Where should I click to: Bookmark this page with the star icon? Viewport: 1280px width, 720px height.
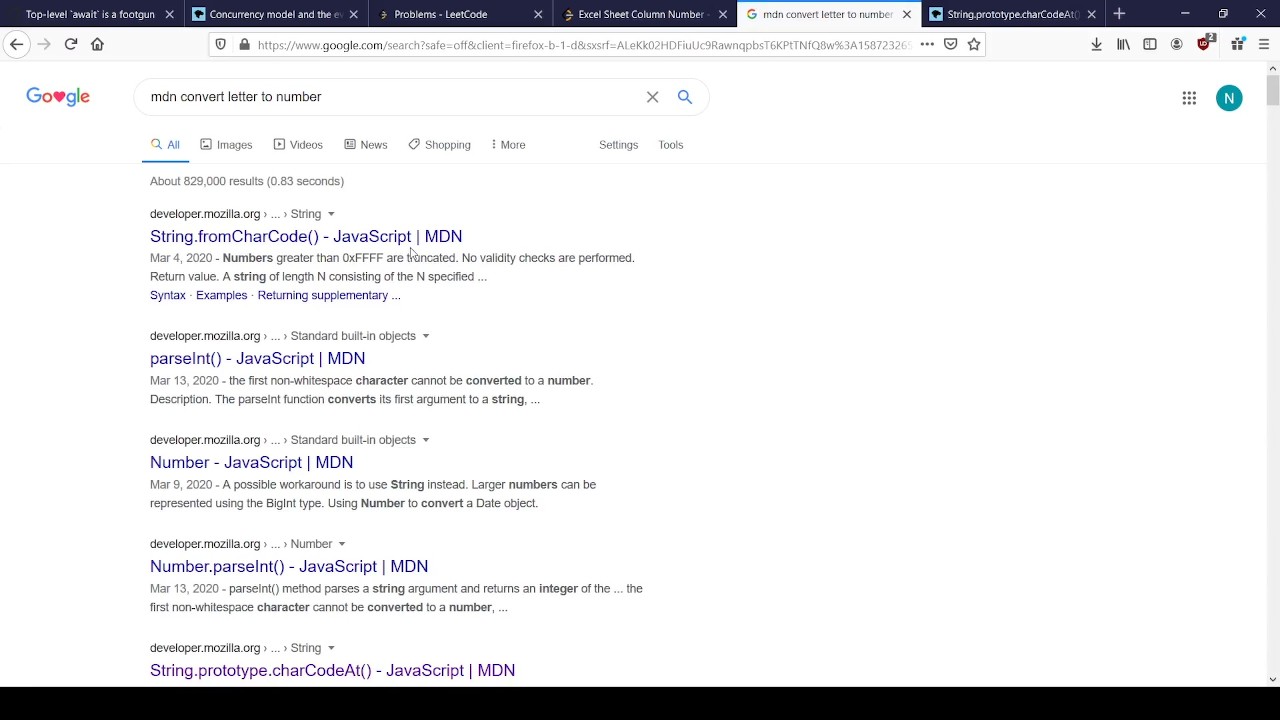(974, 44)
